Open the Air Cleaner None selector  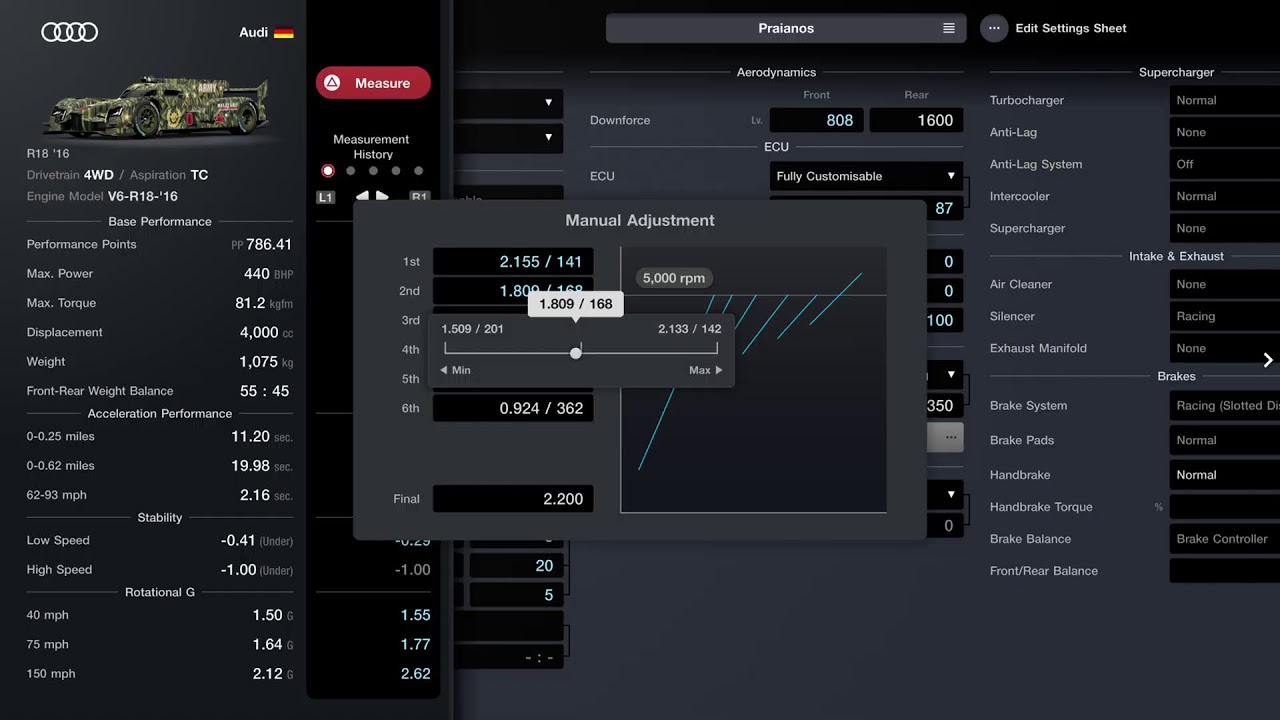click(x=1225, y=284)
